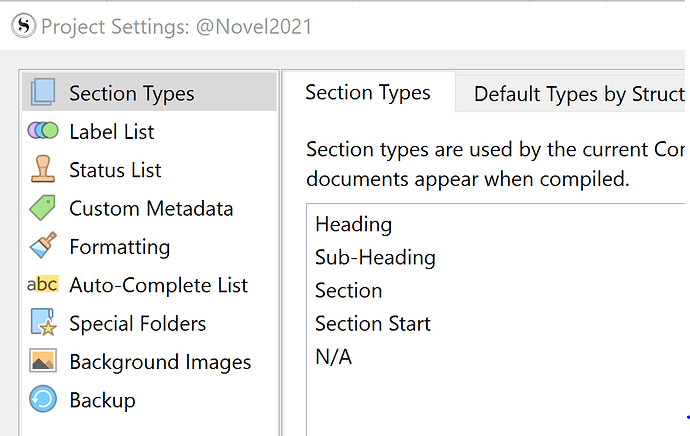Open the Formatting settings pane
The image size is (690, 436).
[149, 246]
